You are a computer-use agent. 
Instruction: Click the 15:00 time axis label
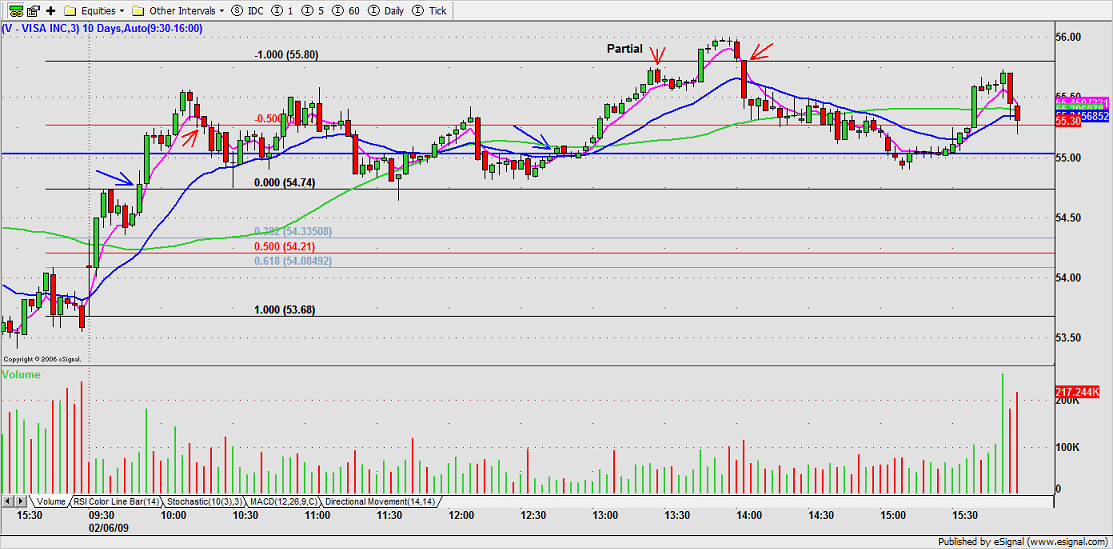coord(893,515)
